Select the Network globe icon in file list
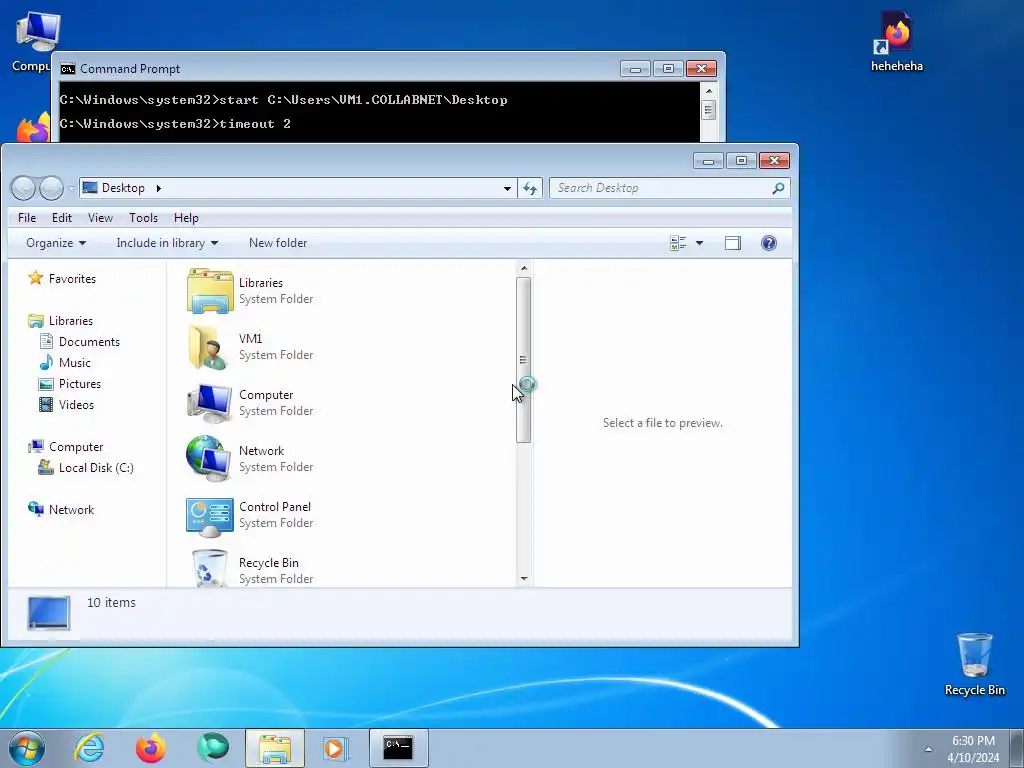1024x768 pixels. coord(210,458)
